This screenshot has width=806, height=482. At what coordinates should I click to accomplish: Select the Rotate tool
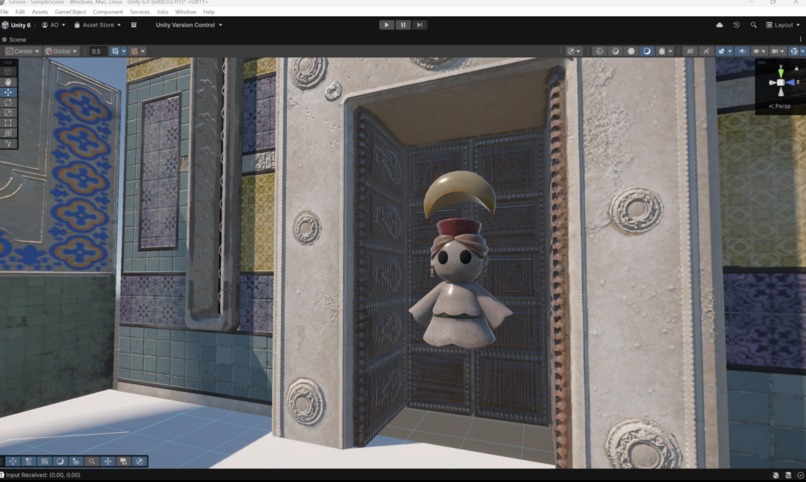[8, 103]
